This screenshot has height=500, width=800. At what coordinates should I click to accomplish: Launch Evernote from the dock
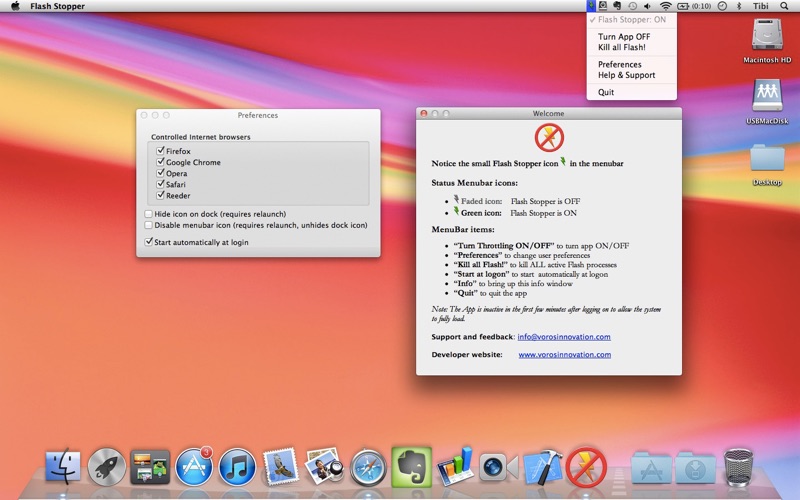pos(410,467)
